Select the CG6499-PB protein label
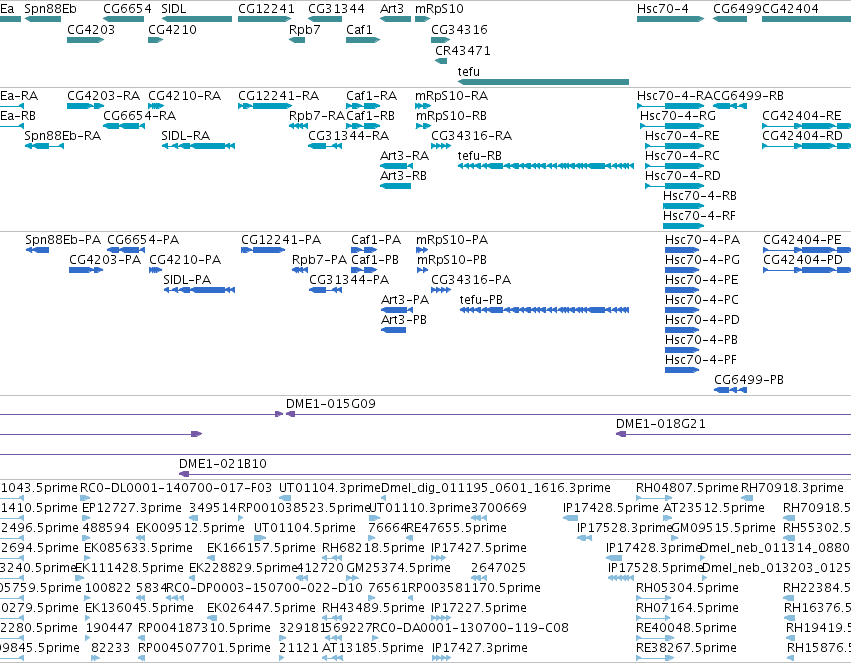 pos(749,380)
